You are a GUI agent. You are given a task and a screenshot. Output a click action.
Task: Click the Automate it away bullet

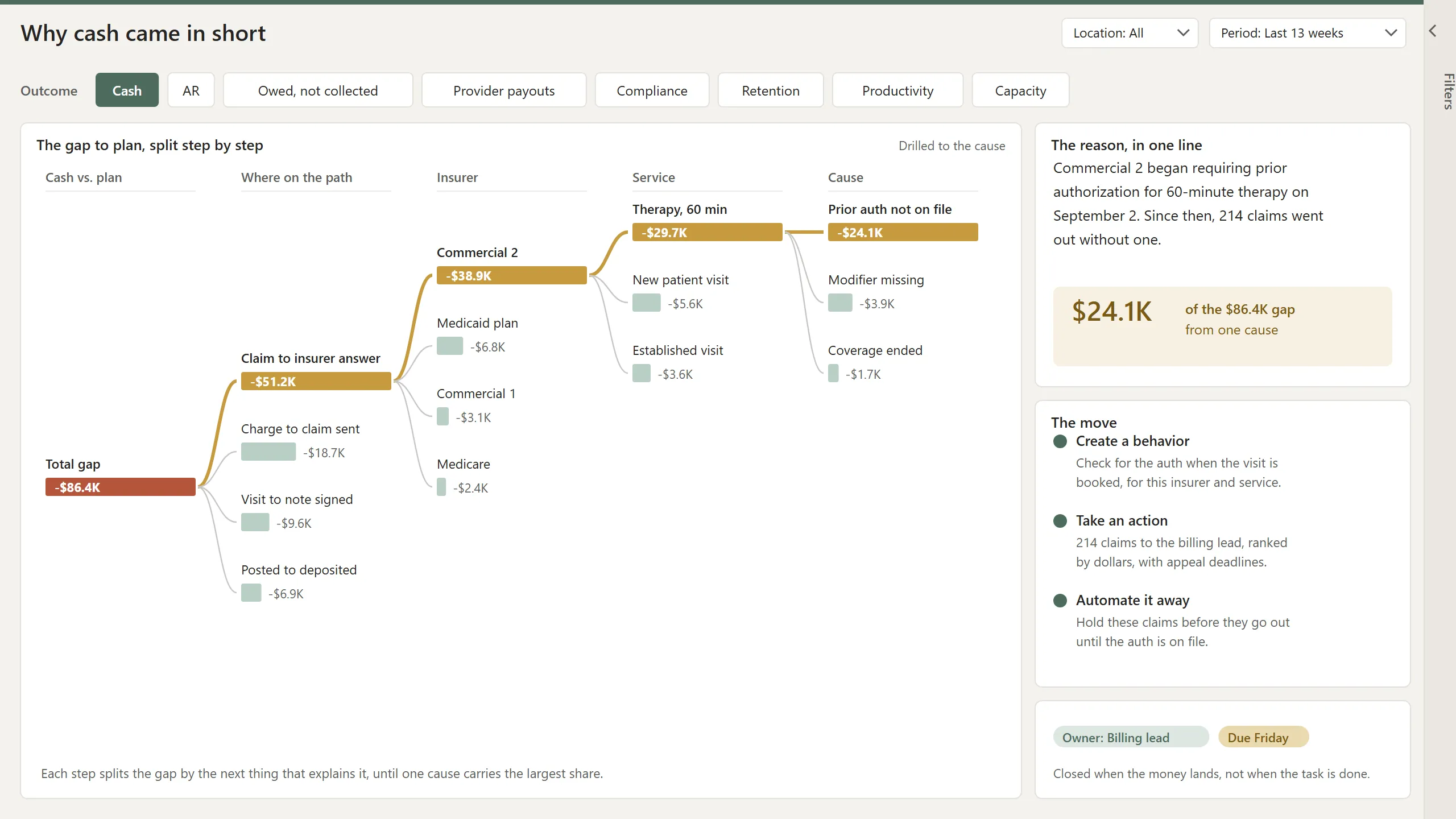pyautogui.click(x=1060, y=601)
